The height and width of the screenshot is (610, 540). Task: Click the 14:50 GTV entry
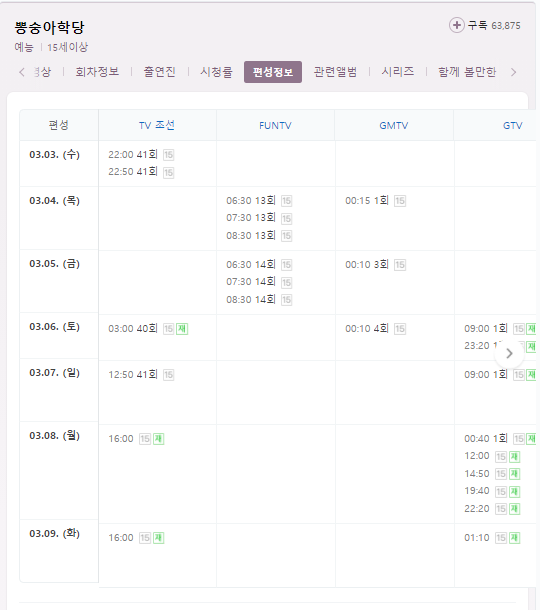tap(477, 473)
